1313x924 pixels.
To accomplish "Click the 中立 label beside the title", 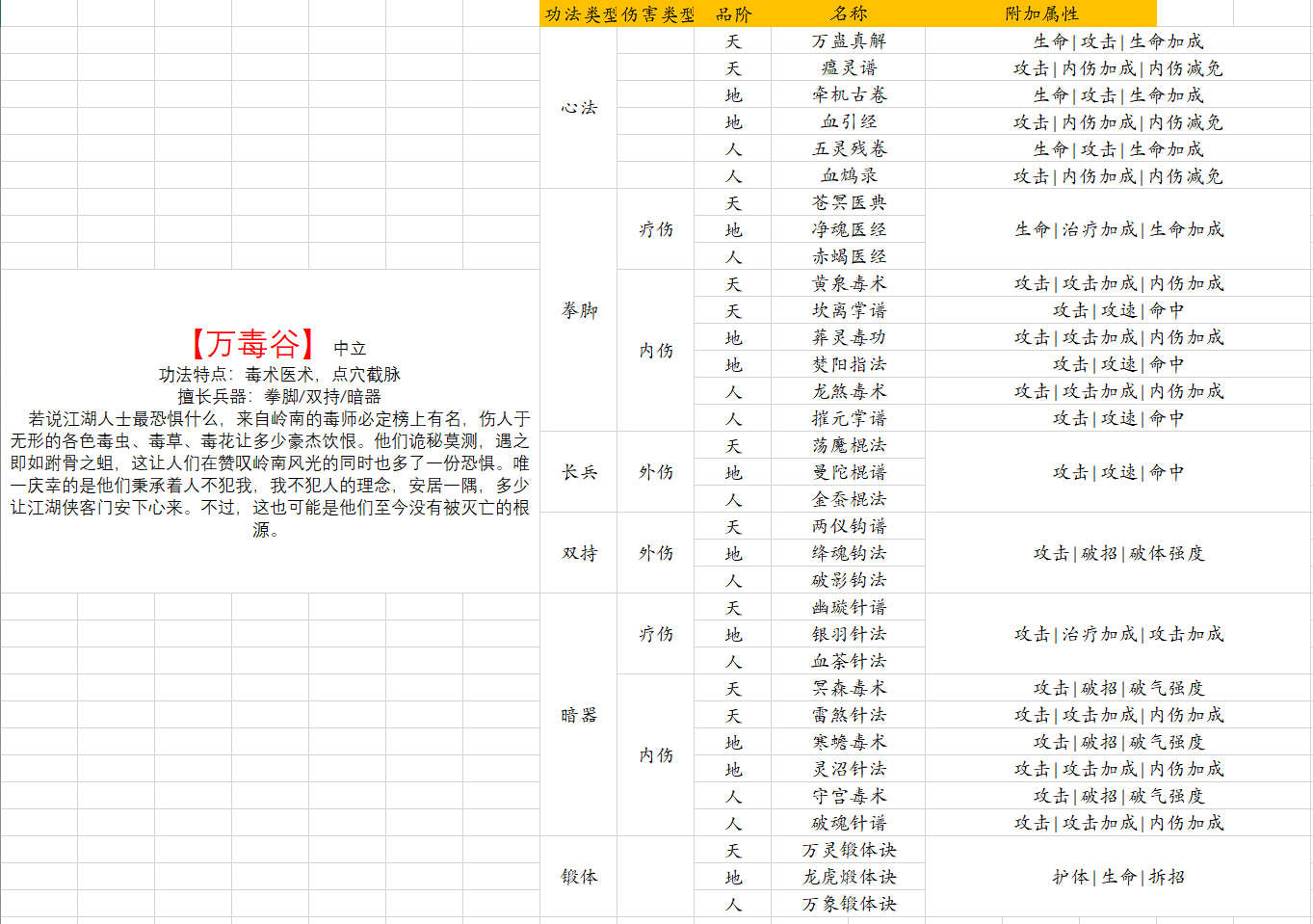I will [x=350, y=348].
